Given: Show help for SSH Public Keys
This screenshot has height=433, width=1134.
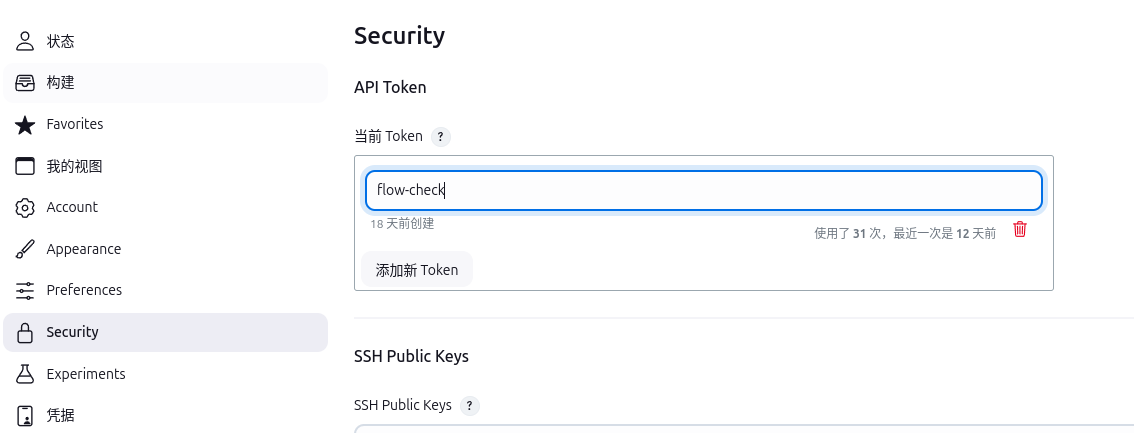Looking at the screenshot, I should point(470,405).
